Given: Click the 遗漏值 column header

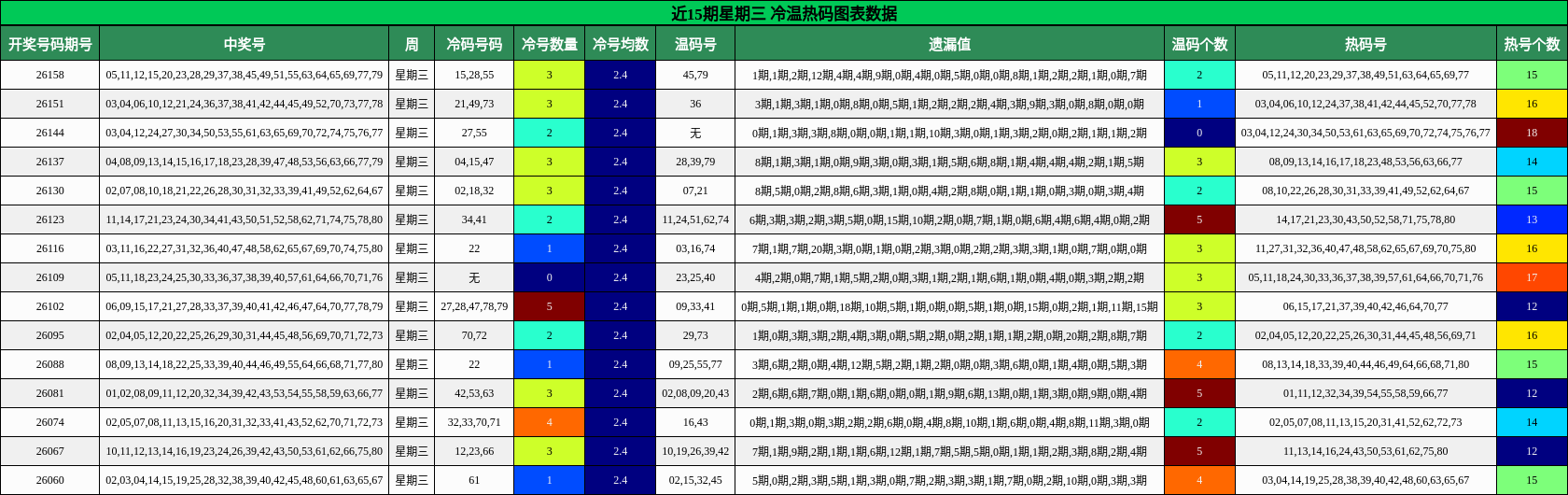Looking at the screenshot, I should click(x=949, y=44).
